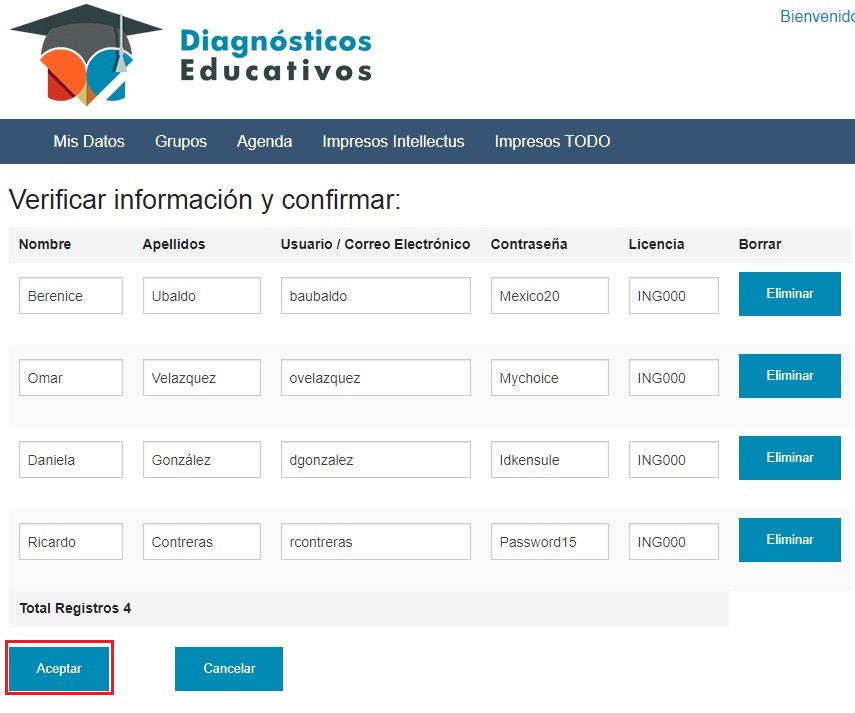
Task: Click the Borrar column header
Action: (x=760, y=244)
